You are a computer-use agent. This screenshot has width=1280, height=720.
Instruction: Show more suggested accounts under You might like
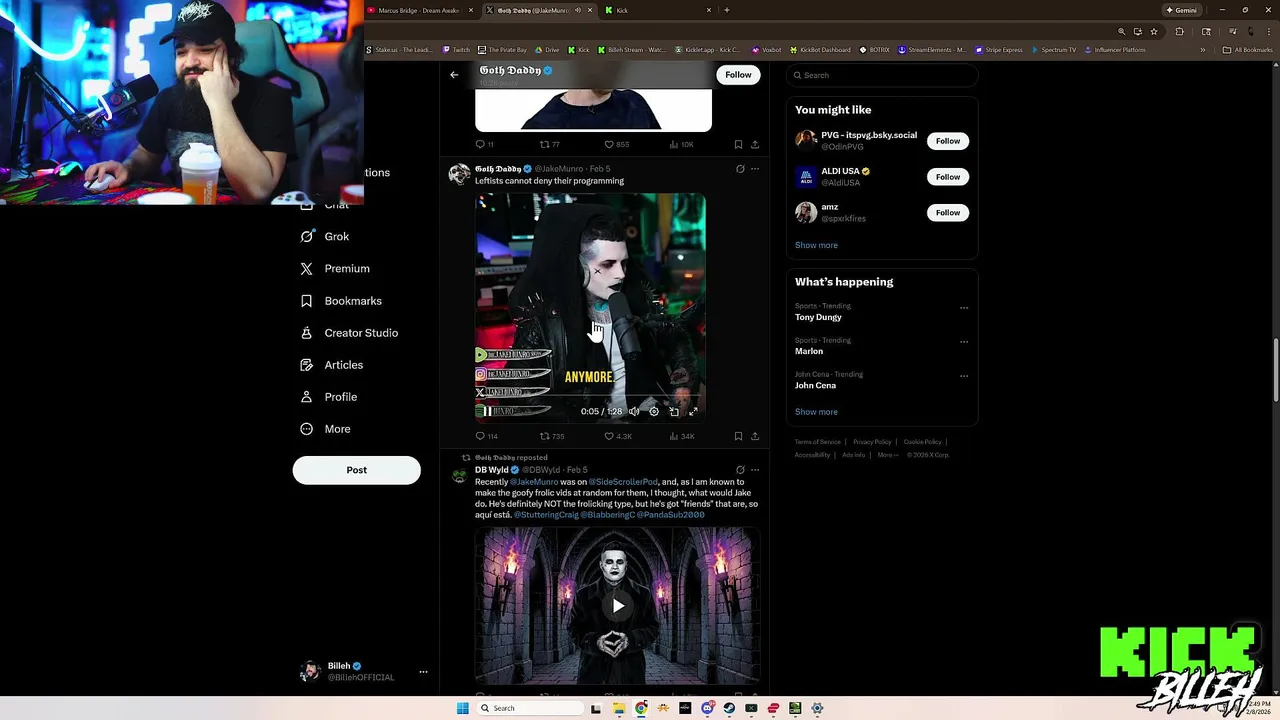(x=816, y=245)
